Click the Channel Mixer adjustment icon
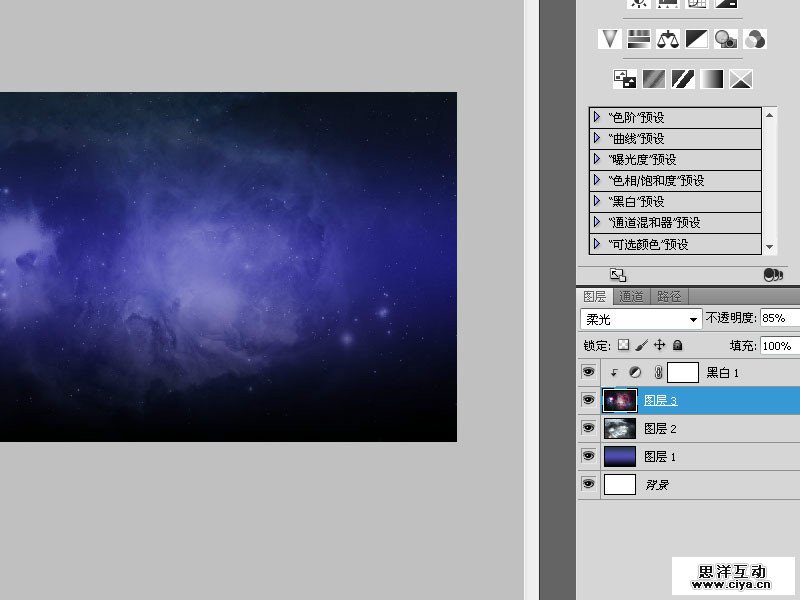 tap(755, 39)
